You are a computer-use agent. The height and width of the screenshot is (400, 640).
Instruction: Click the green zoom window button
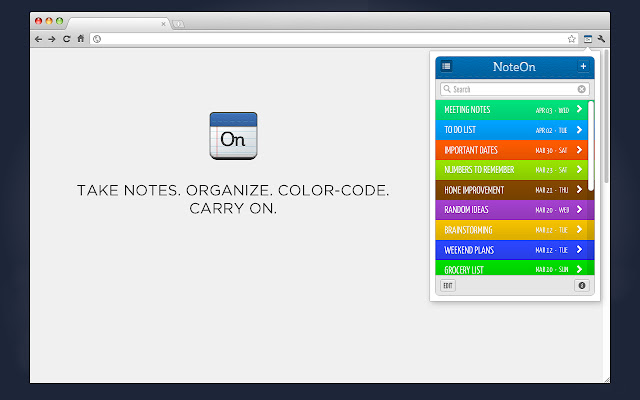(60, 21)
